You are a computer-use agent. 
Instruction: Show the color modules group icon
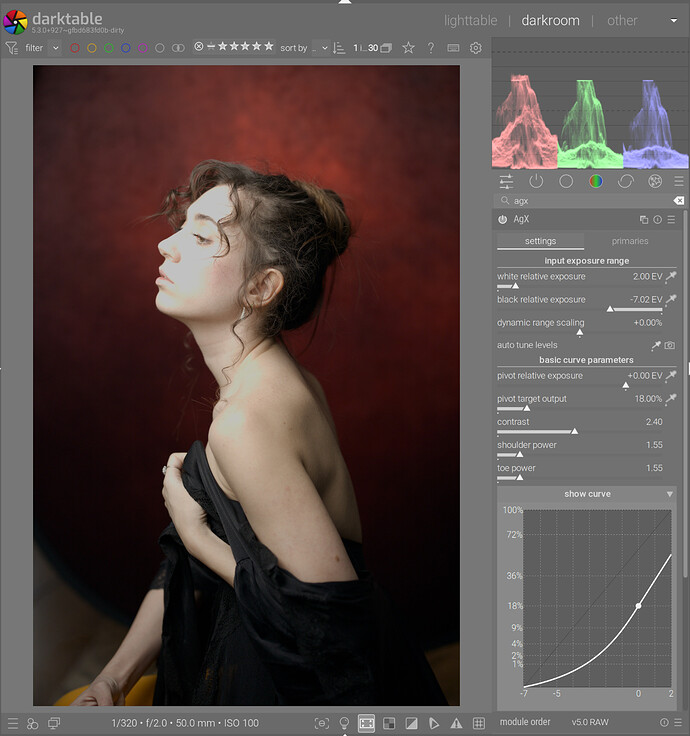pyautogui.click(x=596, y=181)
